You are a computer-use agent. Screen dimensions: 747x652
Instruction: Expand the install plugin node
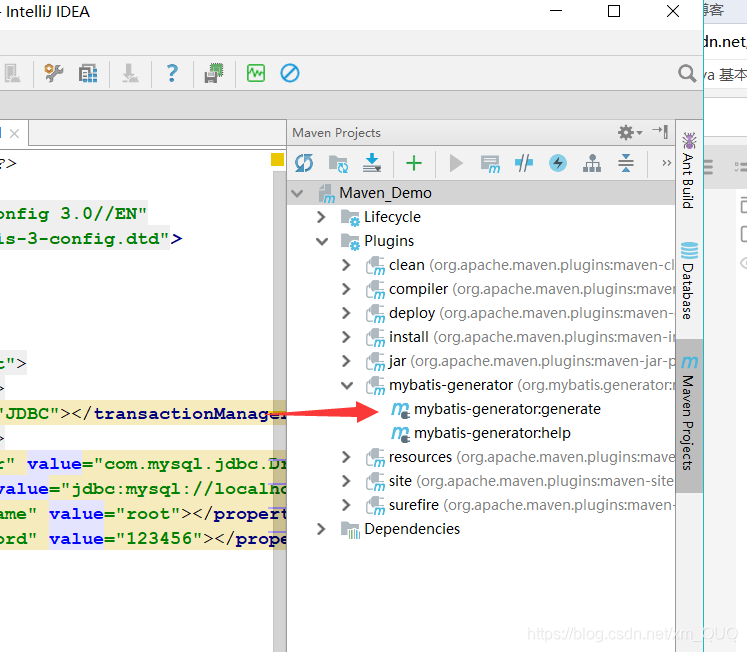pos(346,337)
